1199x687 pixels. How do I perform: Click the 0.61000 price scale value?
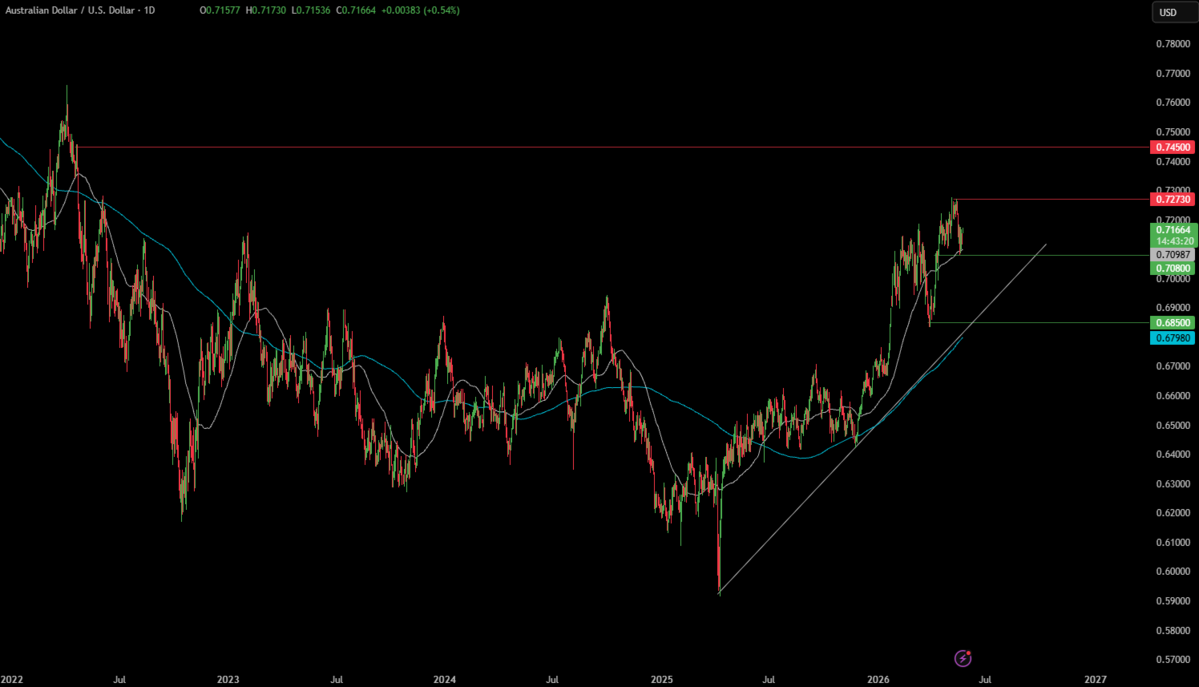1173,542
